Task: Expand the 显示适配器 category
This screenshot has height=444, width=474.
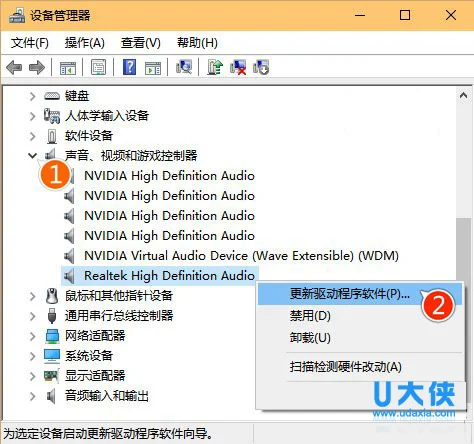Action: pos(32,376)
